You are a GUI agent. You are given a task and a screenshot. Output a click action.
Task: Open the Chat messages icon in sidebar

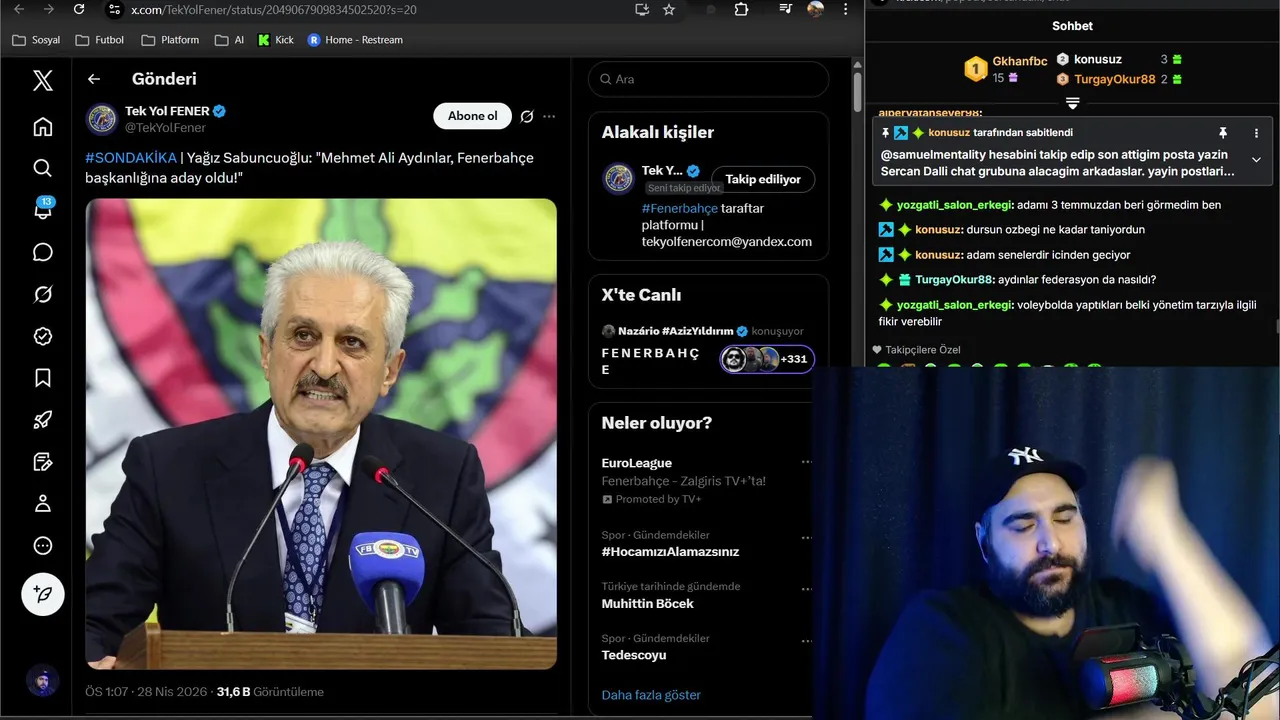(x=42, y=252)
